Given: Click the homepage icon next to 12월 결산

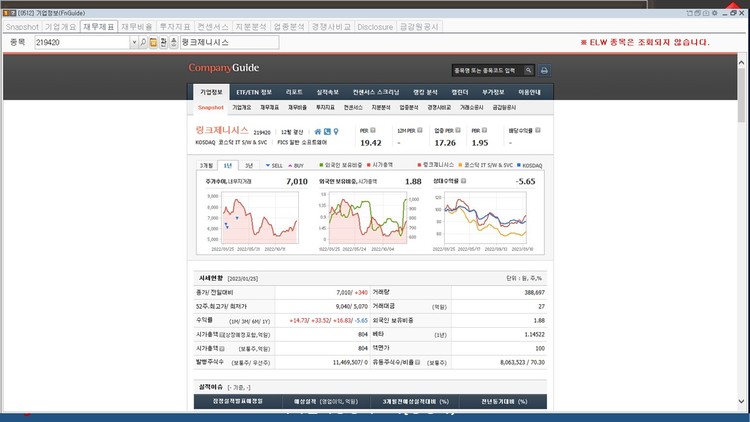Looking at the screenshot, I should 318,132.
